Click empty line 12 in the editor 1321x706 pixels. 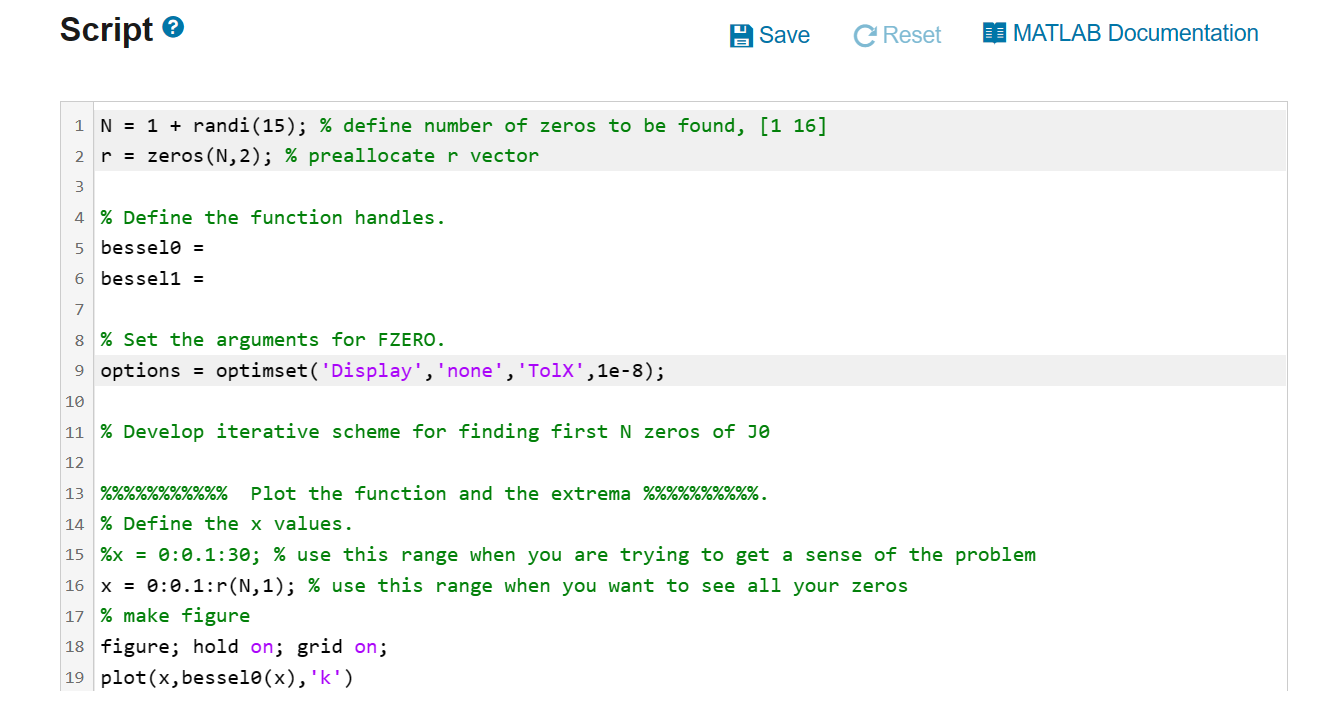pos(692,463)
